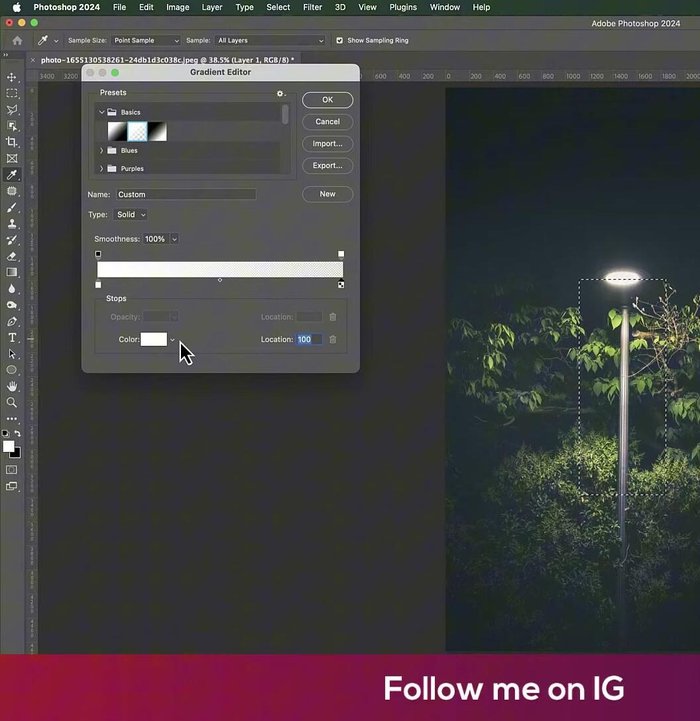Open the Sample Size dropdown
The width and height of the screenshot is (700, 721).
click(x=147, y=41)
